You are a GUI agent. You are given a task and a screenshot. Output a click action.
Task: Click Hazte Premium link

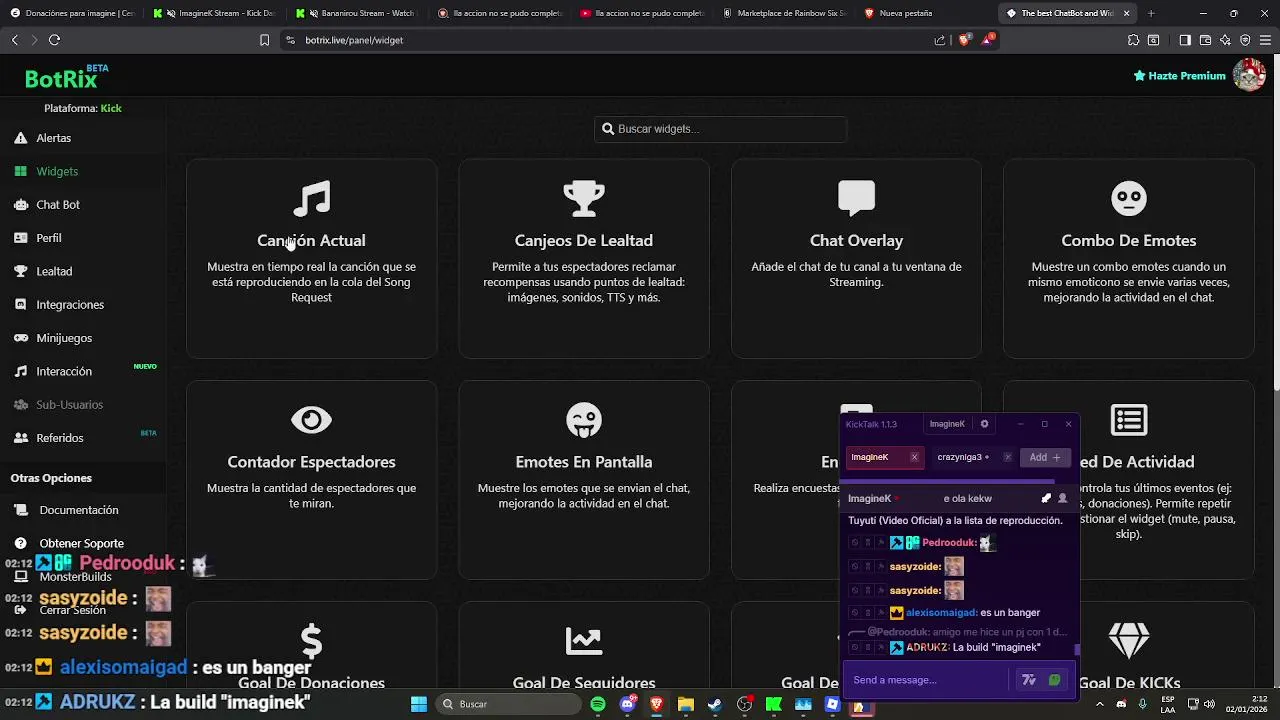(1179, 76)
